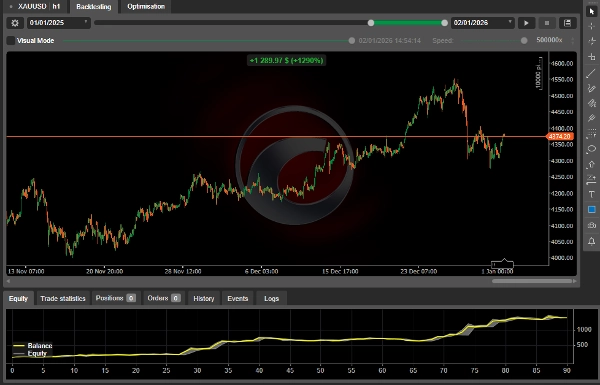Click the save report icon beside stop
Screen dimensions: 600x385
tap(567, 23)
